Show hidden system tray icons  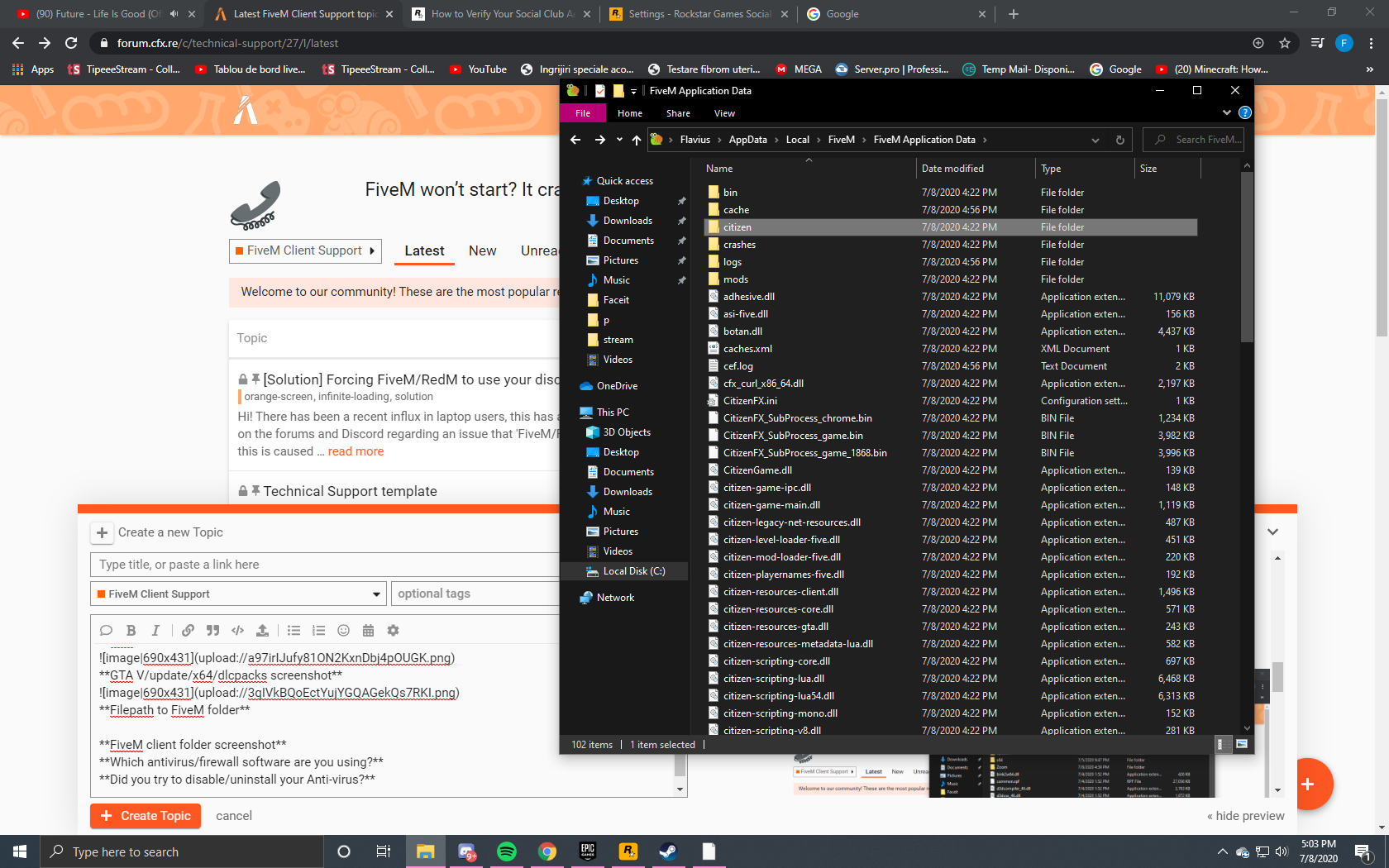tap(1223, 851)
